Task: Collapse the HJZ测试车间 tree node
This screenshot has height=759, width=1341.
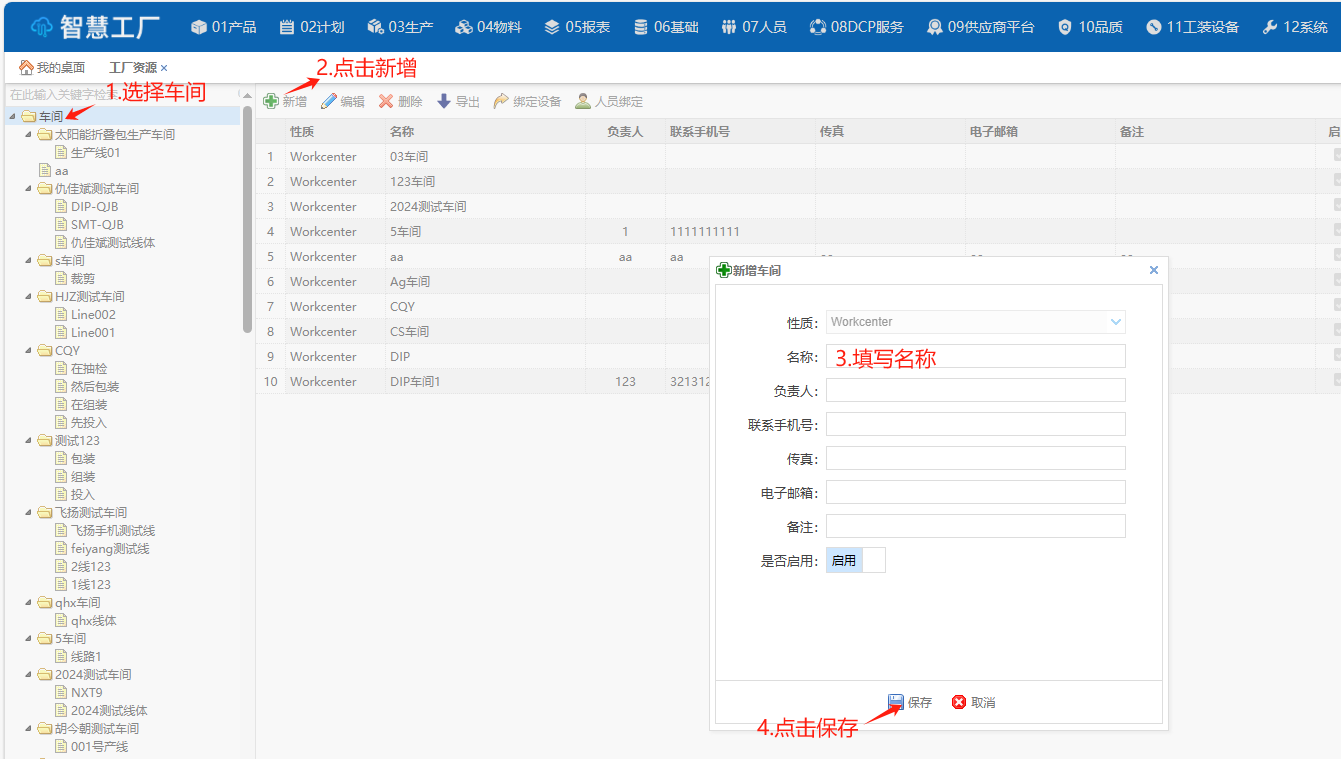Action: coord(29,296)
